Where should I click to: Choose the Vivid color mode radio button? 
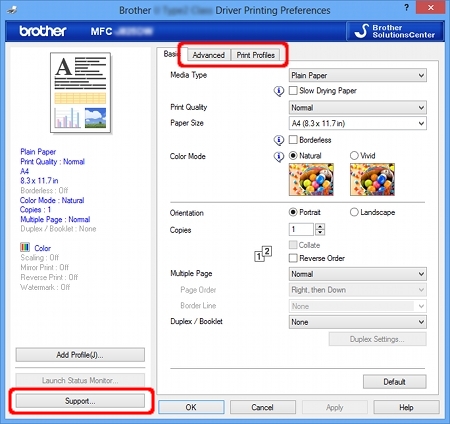pyautogui.click(x=354, y=156)
